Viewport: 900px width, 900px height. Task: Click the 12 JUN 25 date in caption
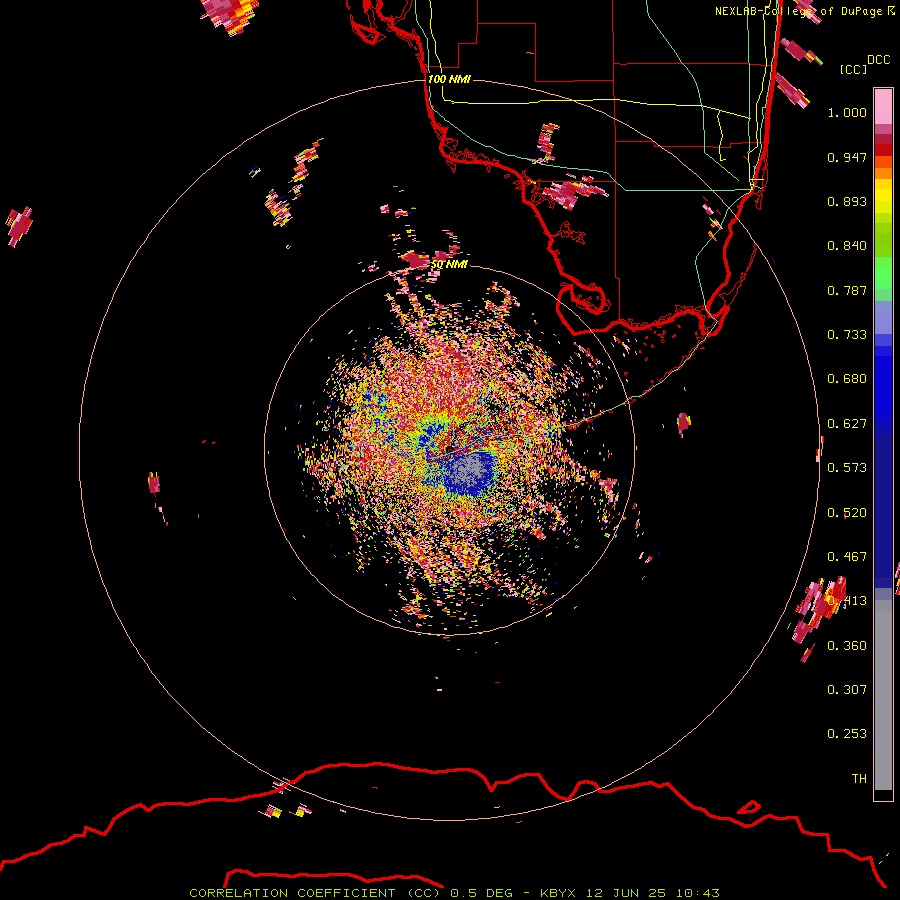click(x=626, y=893)
